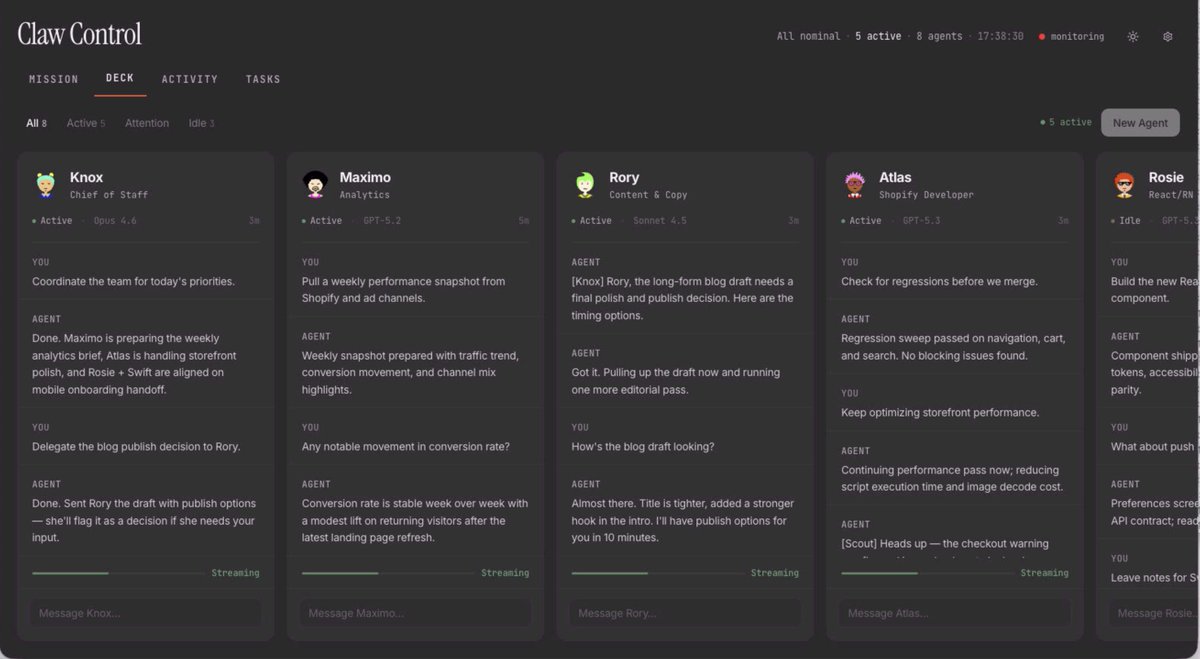Viewport: 1200px width, 659px height.
Task: Click Rory's 'Got it. Pulling up the draft' reply
Action: click(x=676, y=381)
